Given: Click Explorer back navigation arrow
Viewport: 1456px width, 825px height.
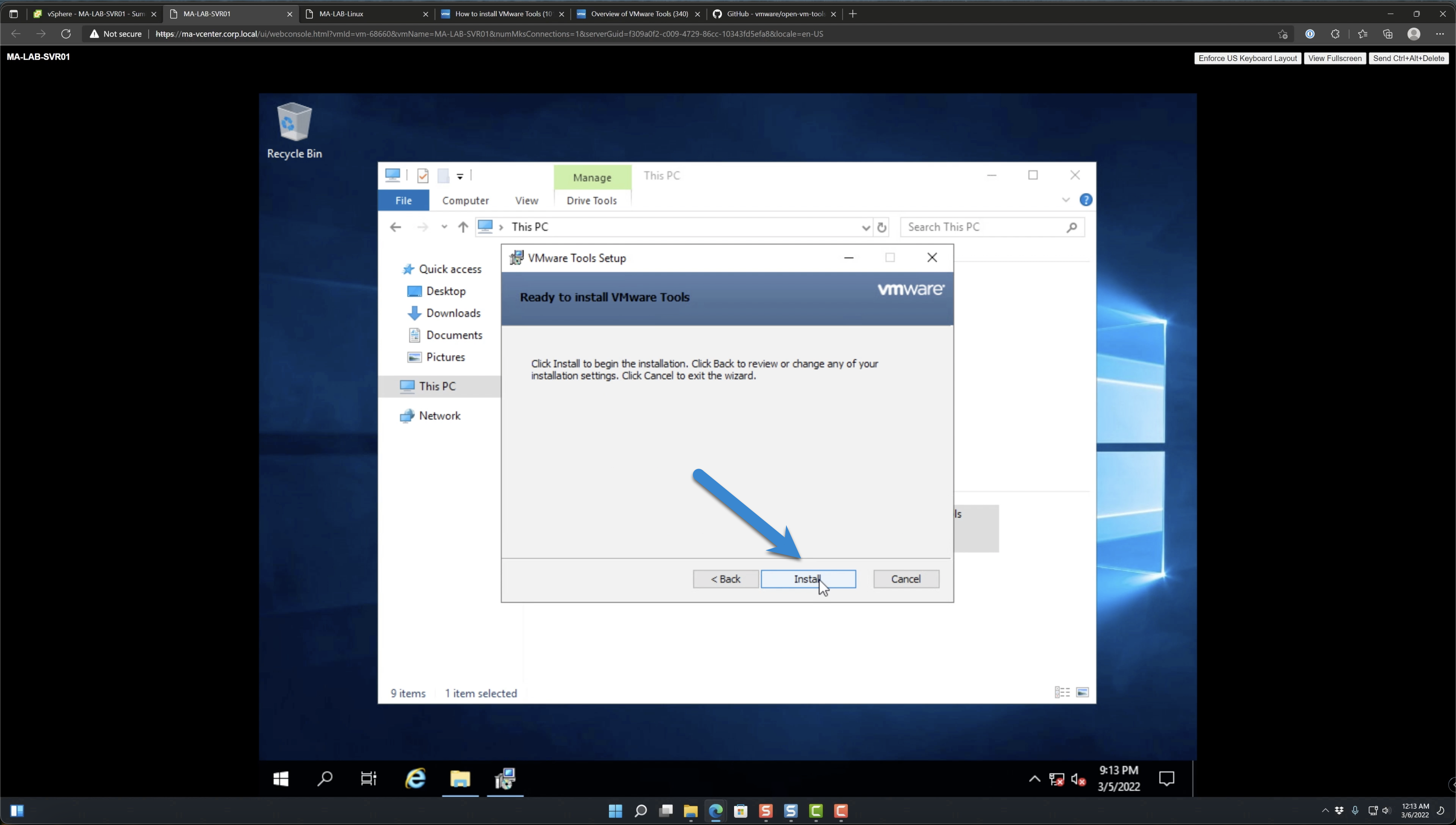Looking at the screenshot, I should pos(395,227).
